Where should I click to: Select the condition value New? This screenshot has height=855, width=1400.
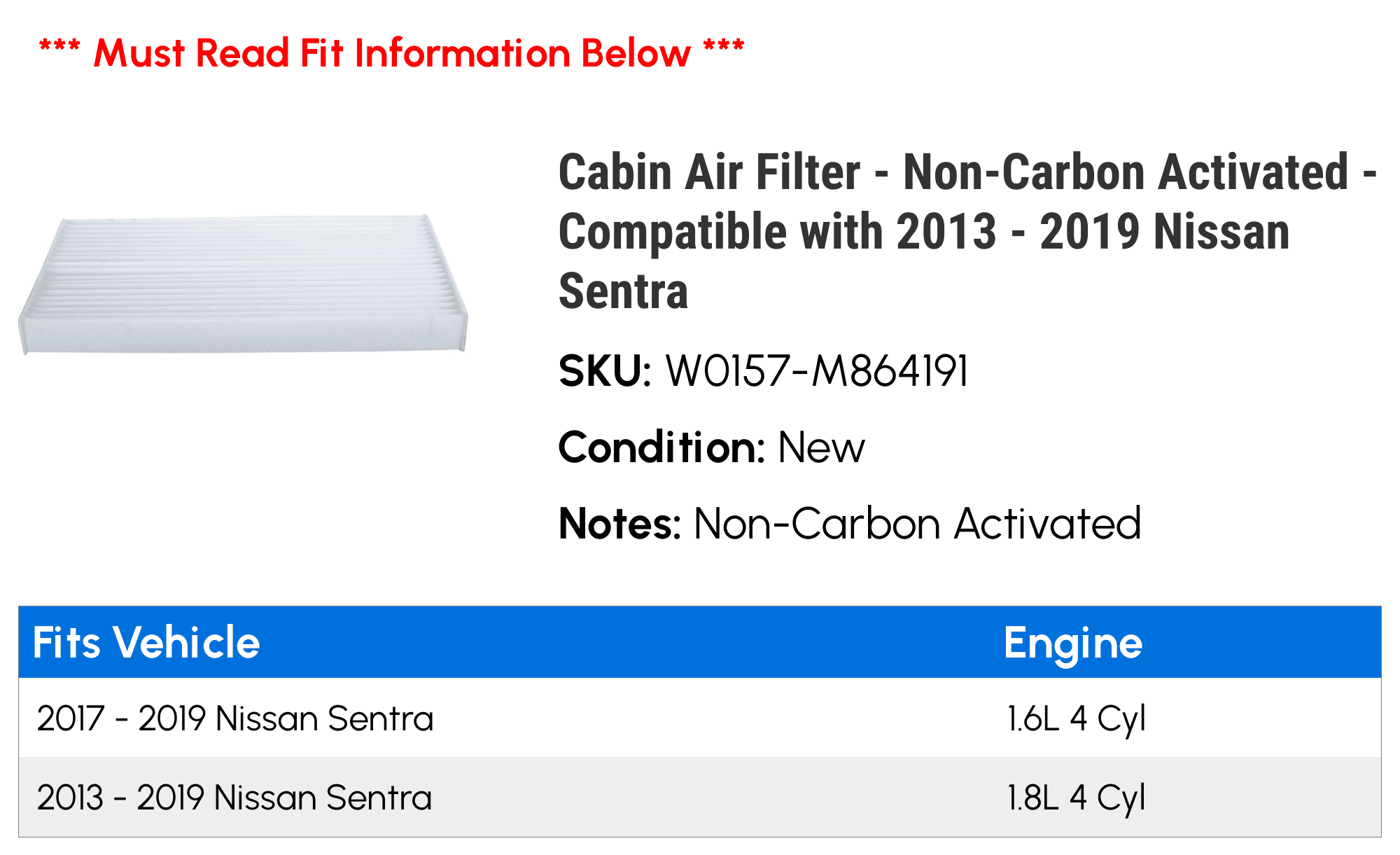[x=822, y=447]
